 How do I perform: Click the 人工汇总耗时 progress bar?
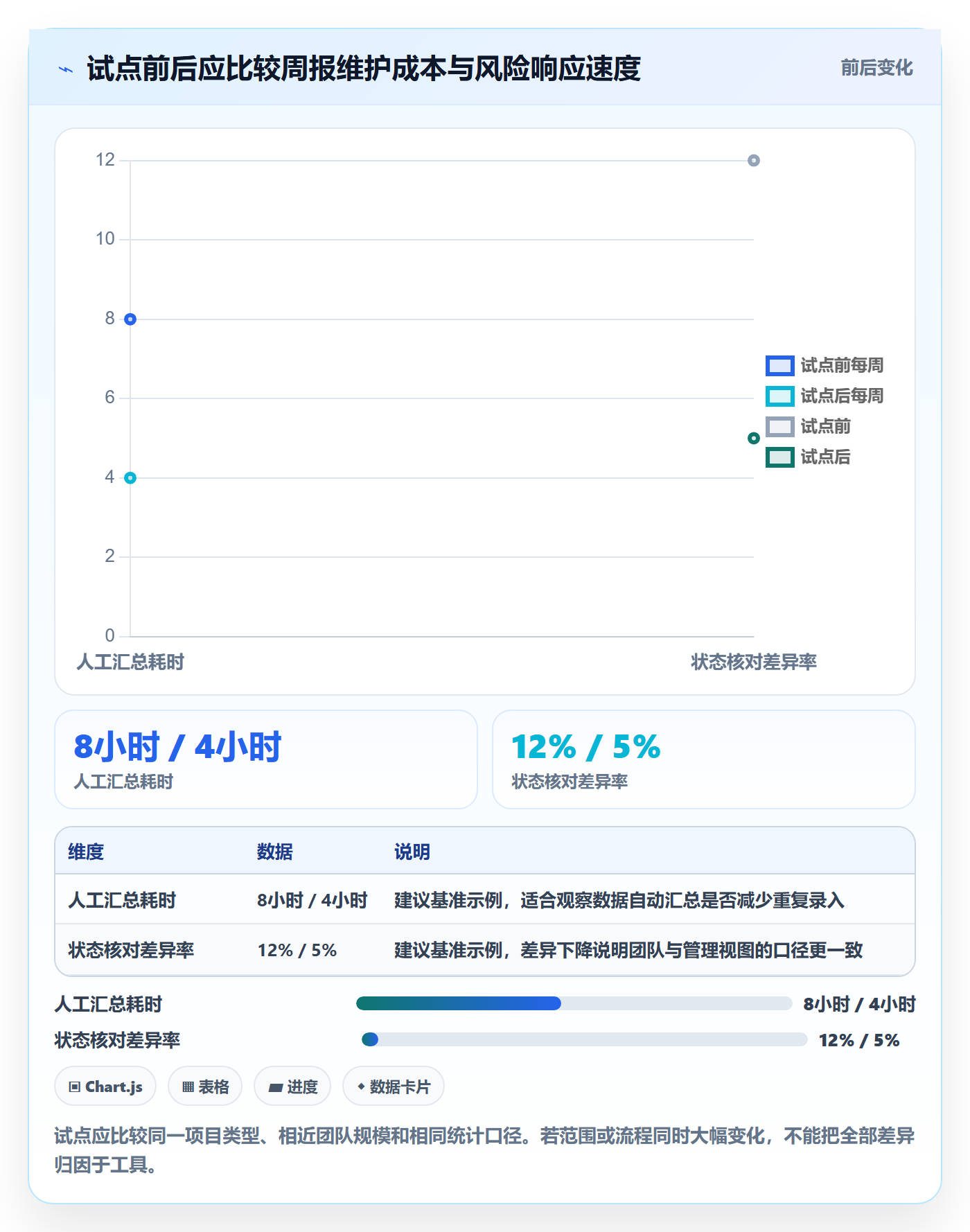click(x=574, y=1003)
